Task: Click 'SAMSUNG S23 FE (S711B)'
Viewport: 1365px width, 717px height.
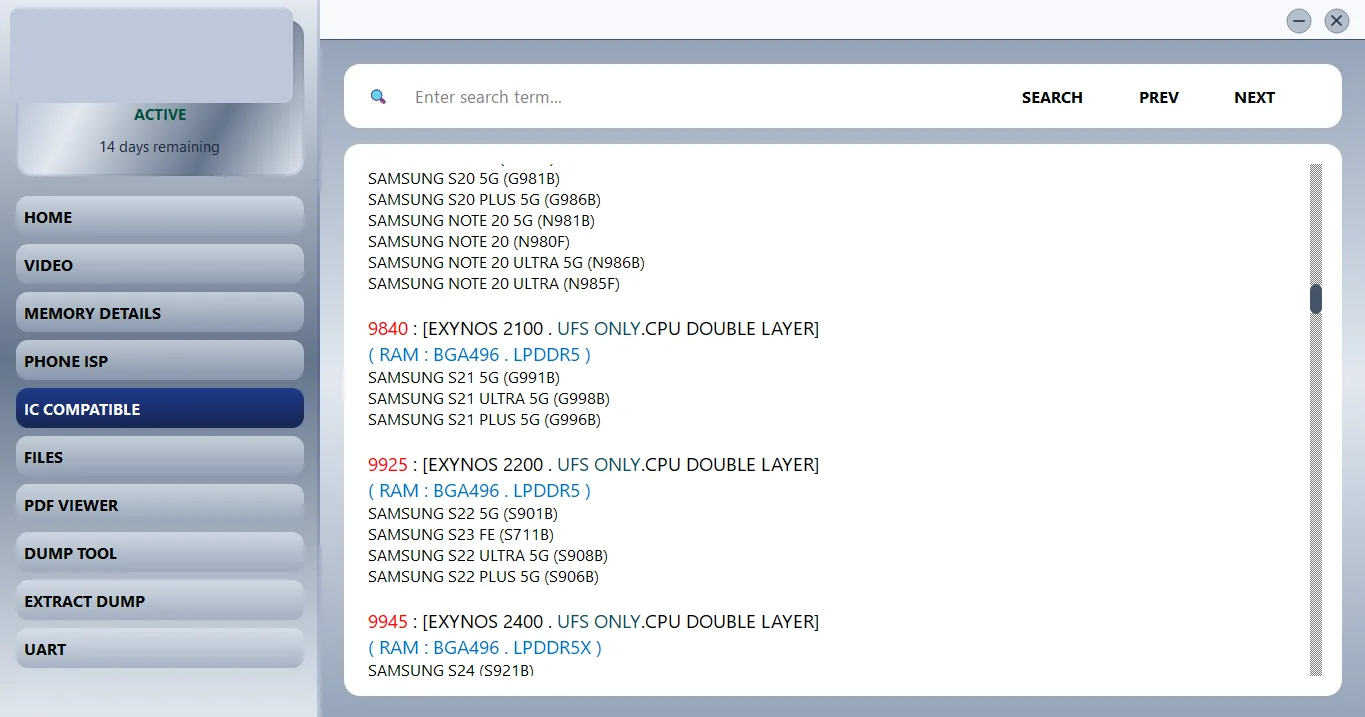Action: (x=461, y=535)
